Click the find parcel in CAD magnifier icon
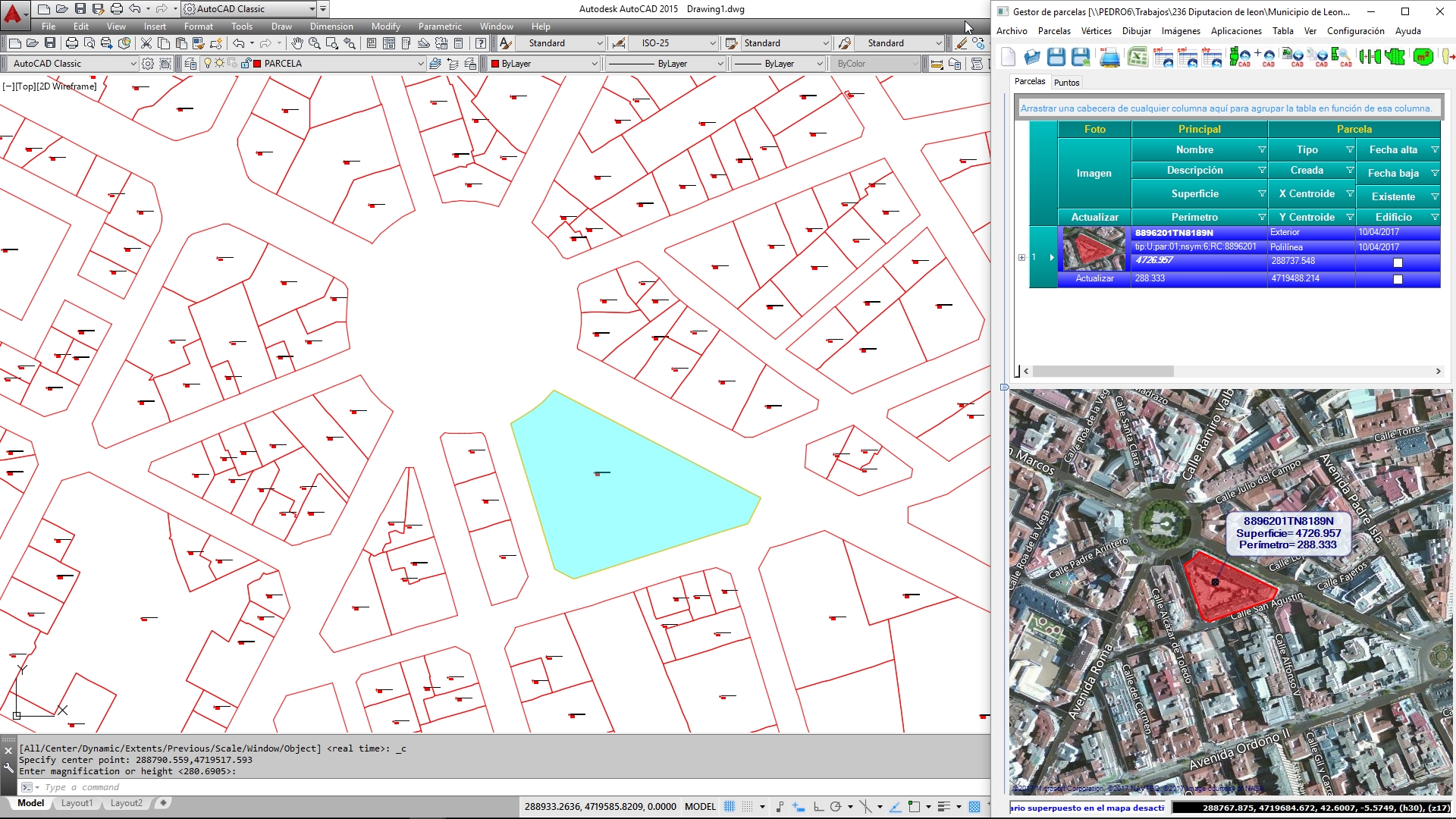The image size is (1456, 819). [x=1341, y=57]
